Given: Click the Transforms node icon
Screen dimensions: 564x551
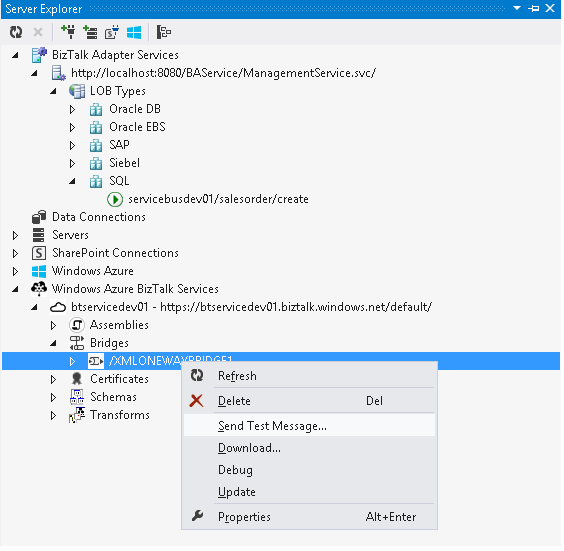Looking at the screenshot, I should pos(77,415).
